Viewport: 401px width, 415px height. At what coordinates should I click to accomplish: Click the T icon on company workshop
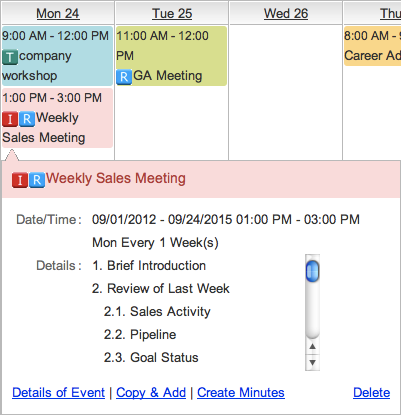(10, 57)
